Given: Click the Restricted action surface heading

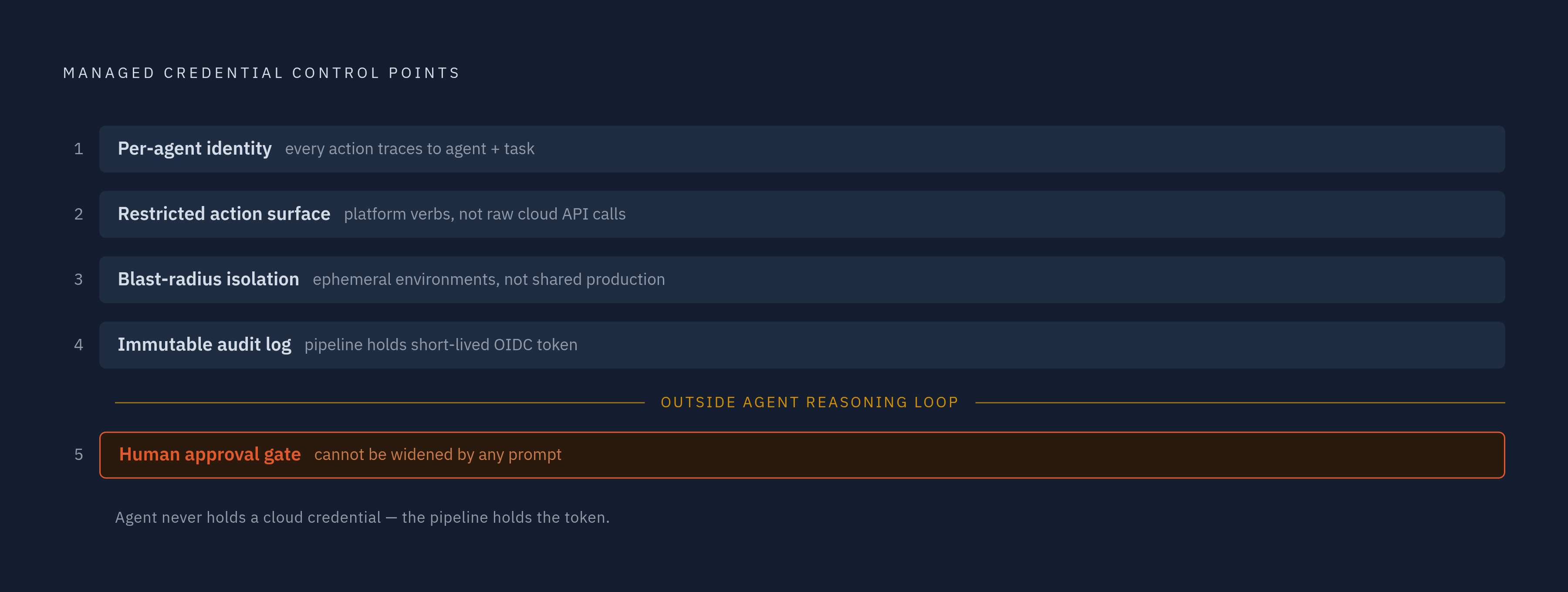Looking at the screenshot, I should 224,214.
